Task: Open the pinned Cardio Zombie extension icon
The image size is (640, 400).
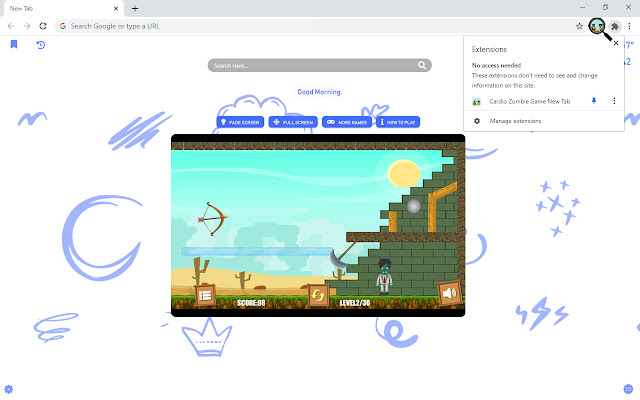Action: point(596,26)
